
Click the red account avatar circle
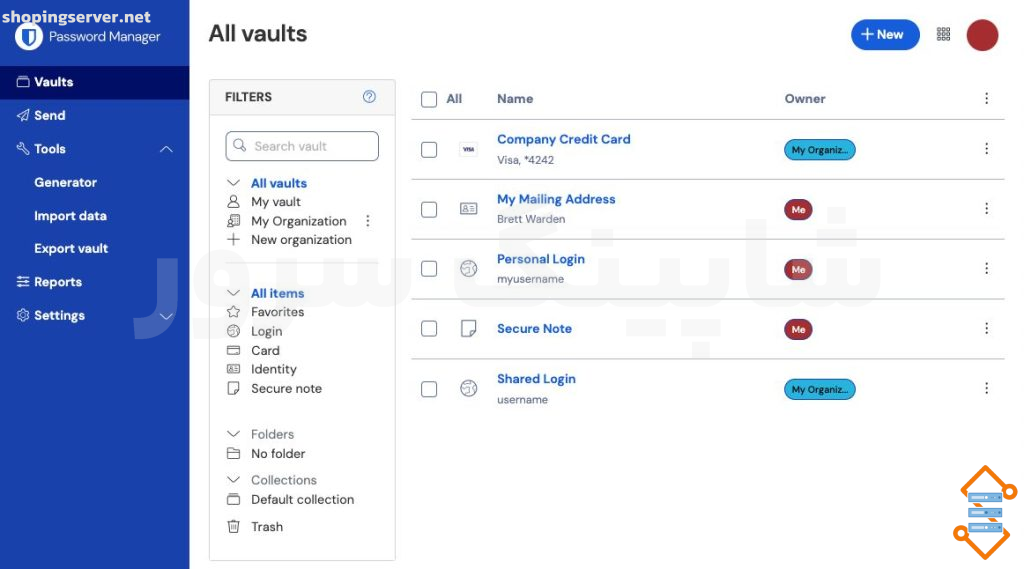point(982,35)
